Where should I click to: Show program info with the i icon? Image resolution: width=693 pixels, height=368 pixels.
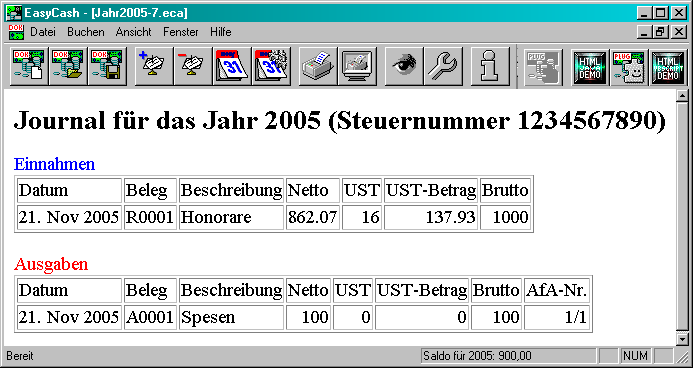490,66
